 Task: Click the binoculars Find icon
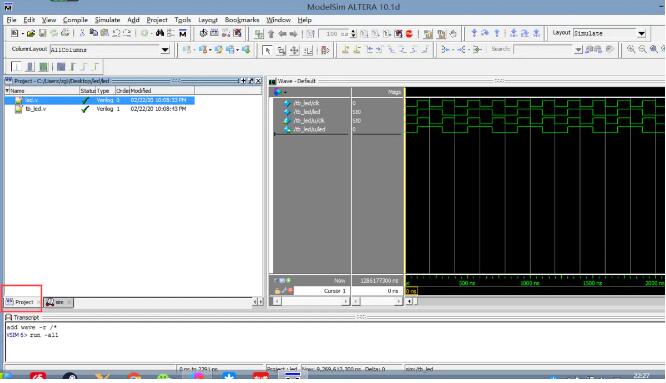(x=160, y=33)
